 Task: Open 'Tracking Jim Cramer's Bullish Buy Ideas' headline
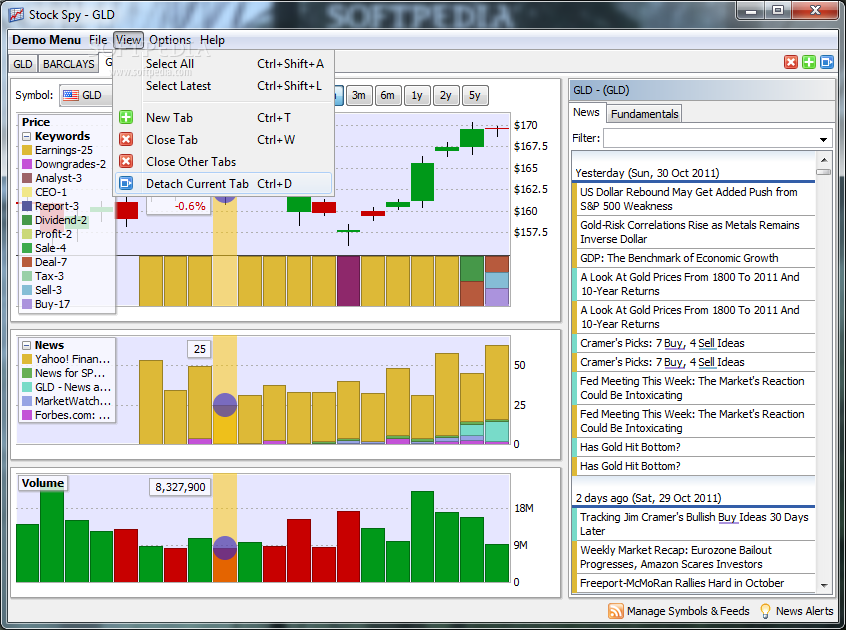point(694,524)
